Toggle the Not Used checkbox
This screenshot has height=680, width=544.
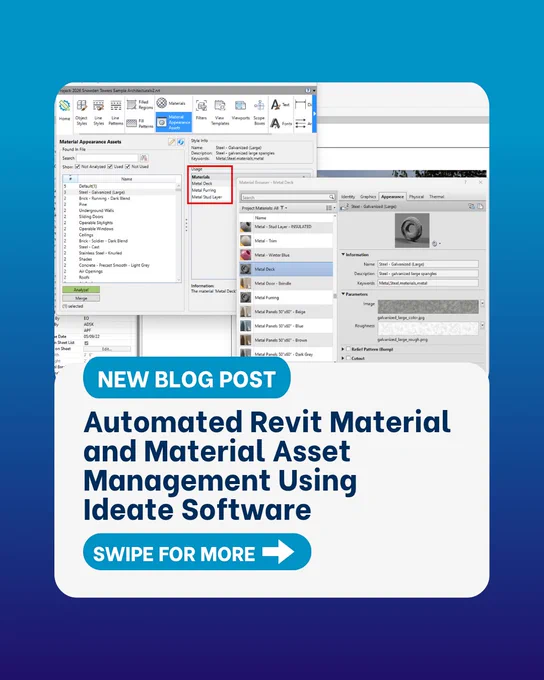[128, 167]
